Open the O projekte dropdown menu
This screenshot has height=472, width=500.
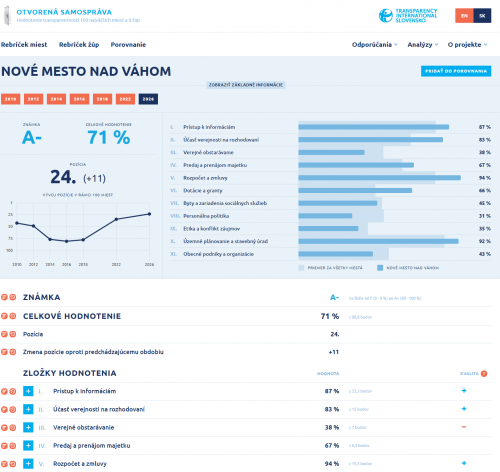467,45
